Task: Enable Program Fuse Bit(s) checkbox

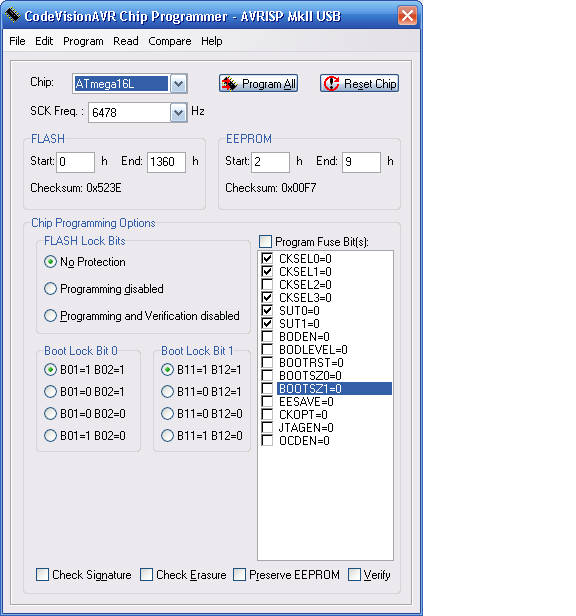Action: (266, 241)
